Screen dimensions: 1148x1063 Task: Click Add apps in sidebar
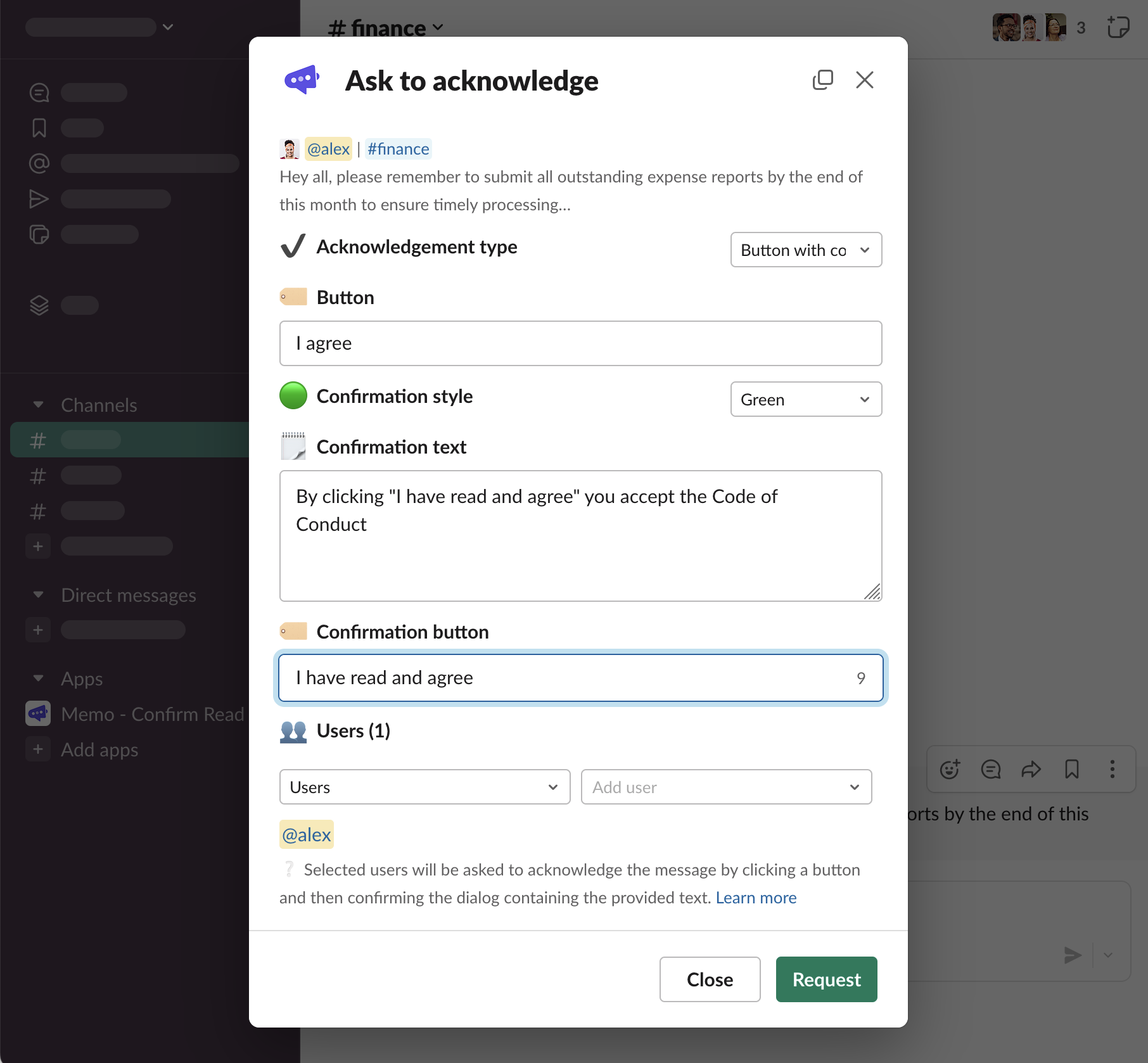pos(99,749)
